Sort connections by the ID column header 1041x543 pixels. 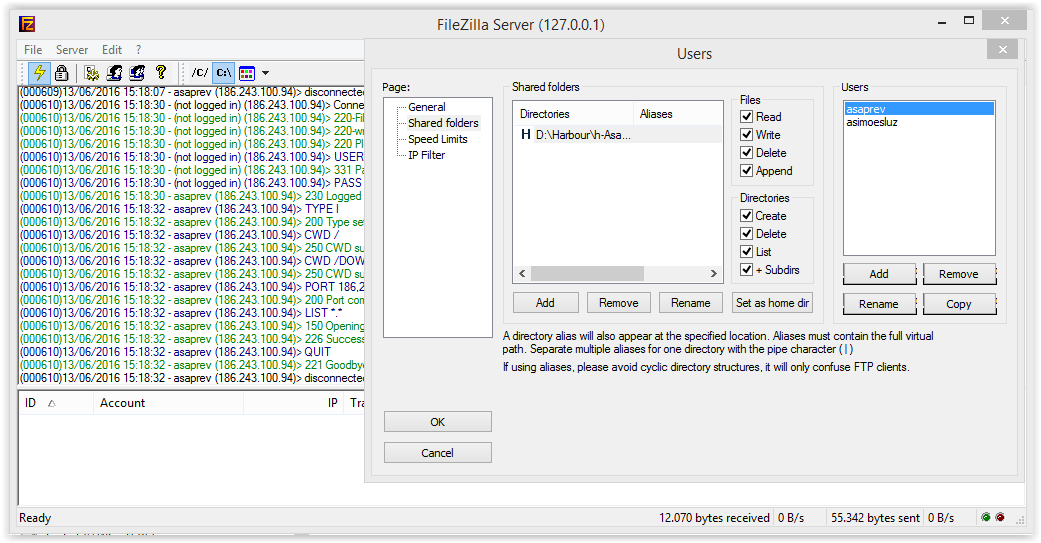(x=31, y=403)
